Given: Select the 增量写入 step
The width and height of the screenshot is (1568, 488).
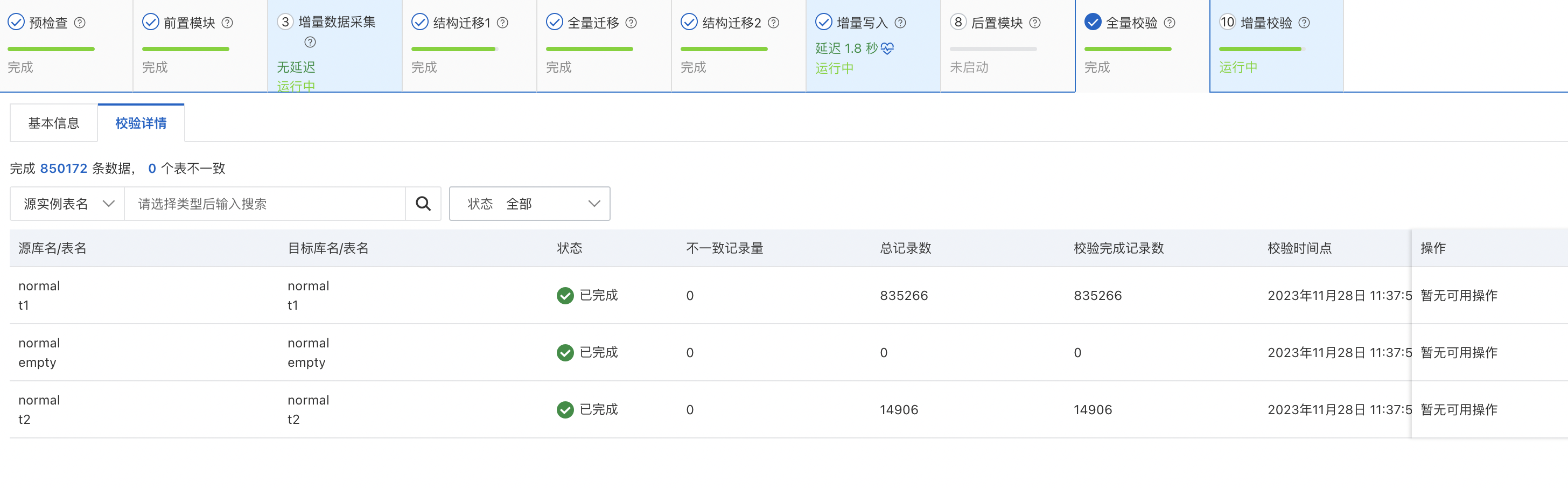Looking at the screenshot, I should coord(862,23).
